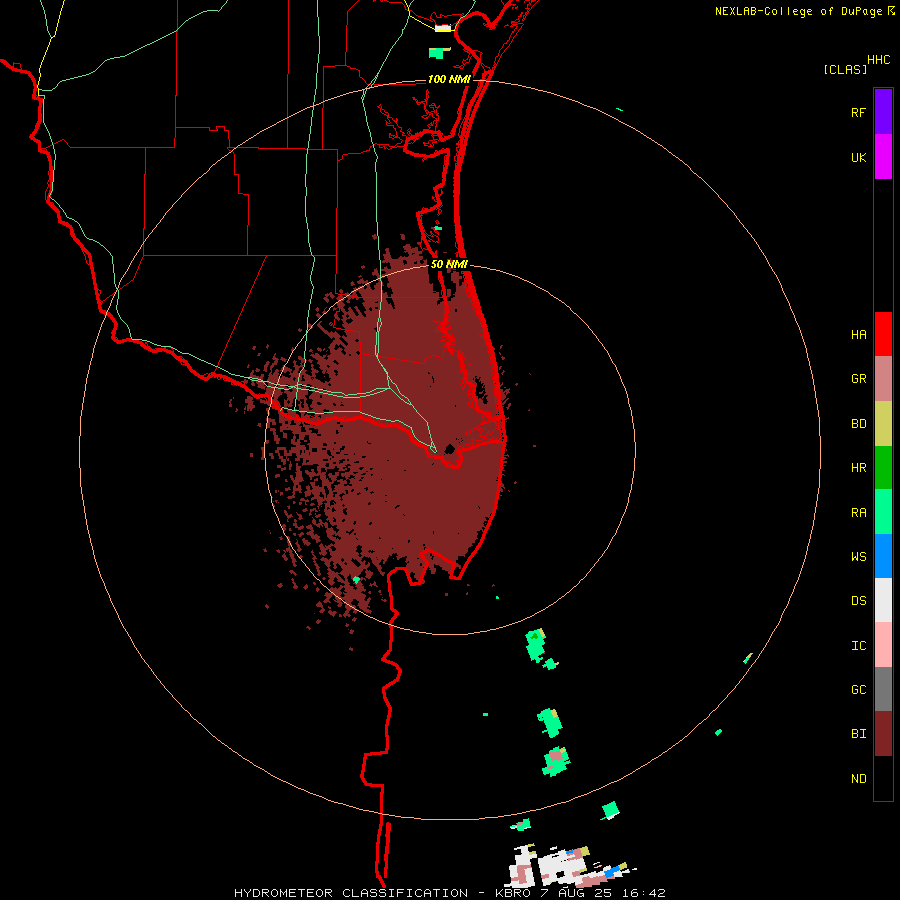This screenshot has height=900, width=900.
Task: Click the GR legend label
Action: tap(858, 379)
